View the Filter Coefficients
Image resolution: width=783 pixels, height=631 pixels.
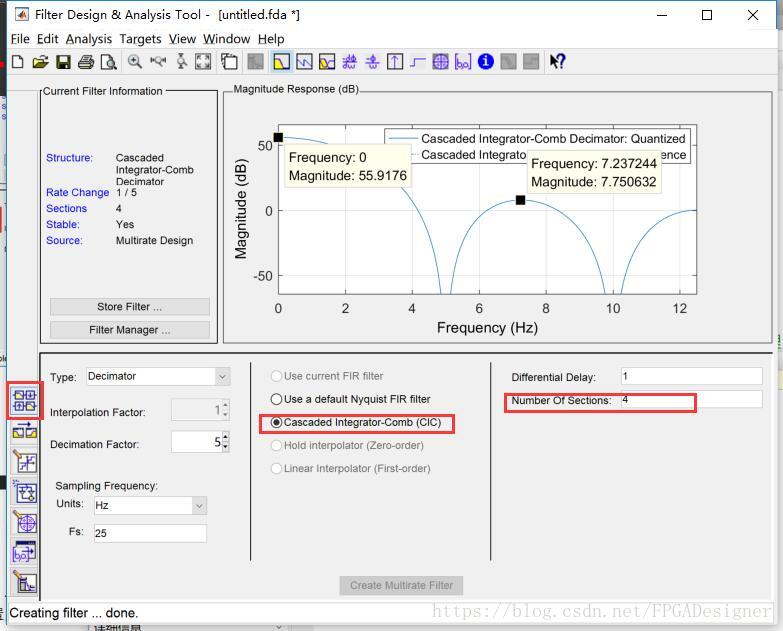pyautogui.click(x=463, y=61)
